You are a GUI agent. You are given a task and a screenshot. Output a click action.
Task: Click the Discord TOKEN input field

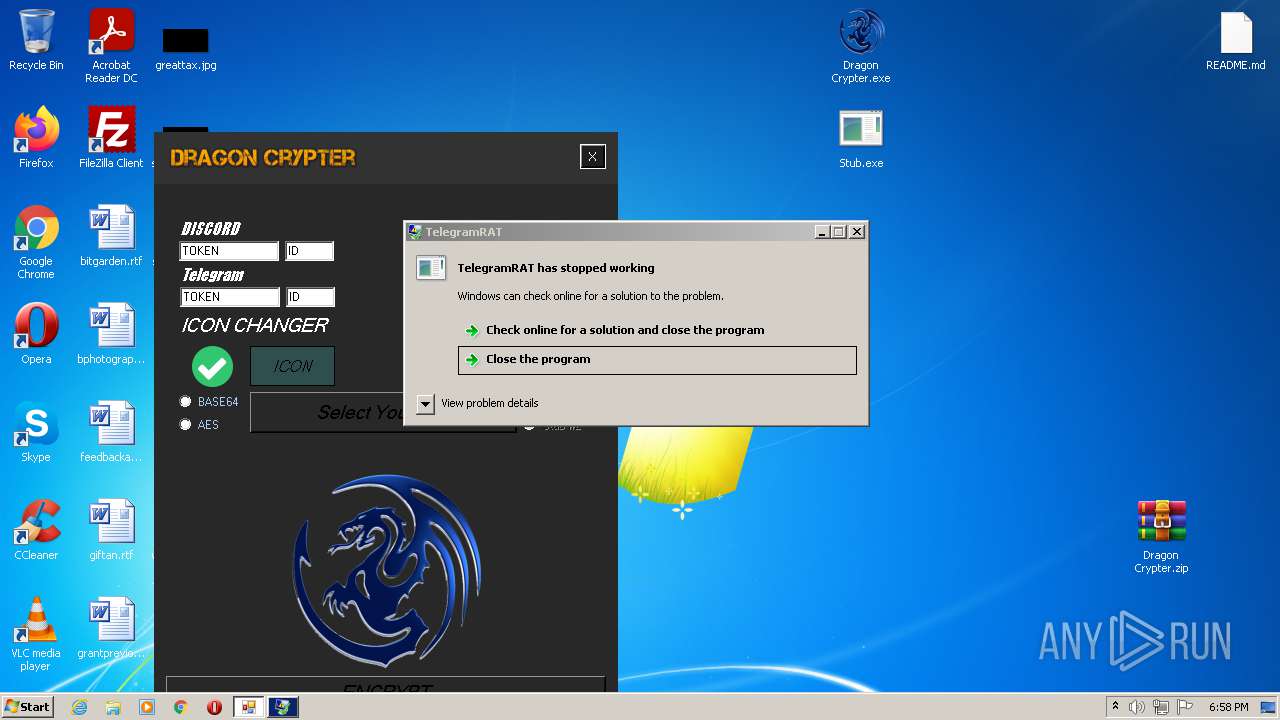[x=229, y=251]
